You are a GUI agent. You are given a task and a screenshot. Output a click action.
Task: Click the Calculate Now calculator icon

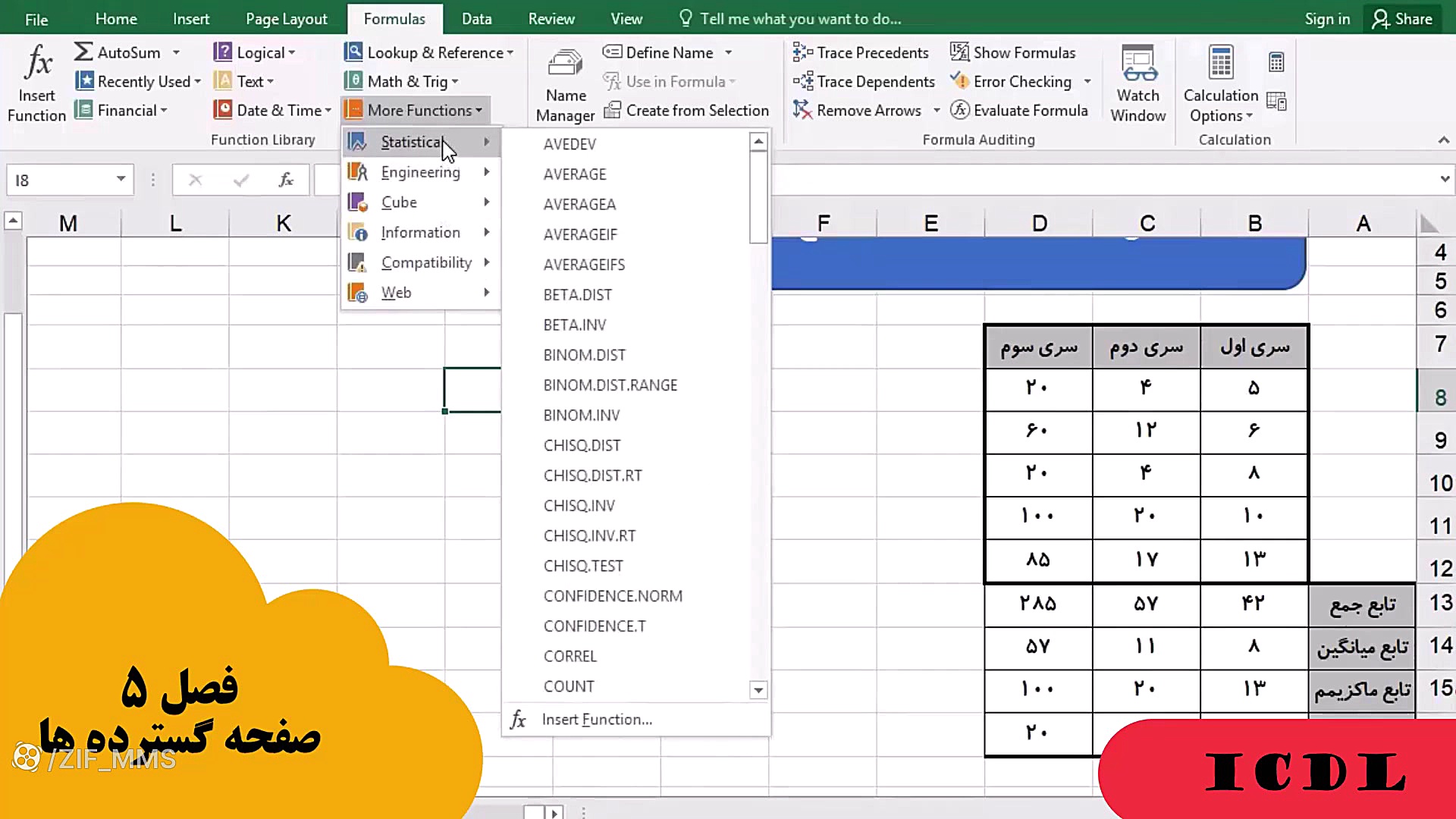(x=1276, y=61)
